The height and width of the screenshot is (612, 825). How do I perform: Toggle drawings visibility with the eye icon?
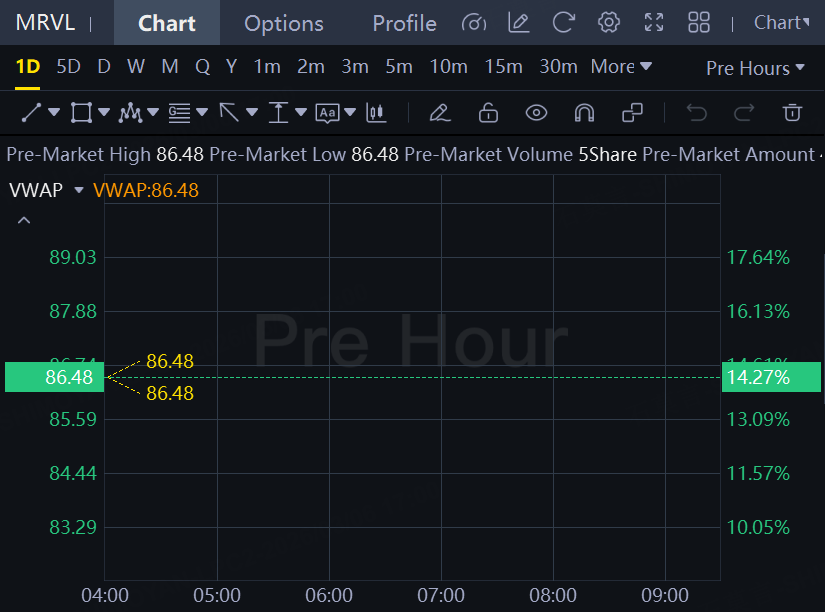(x=536, y=113)
